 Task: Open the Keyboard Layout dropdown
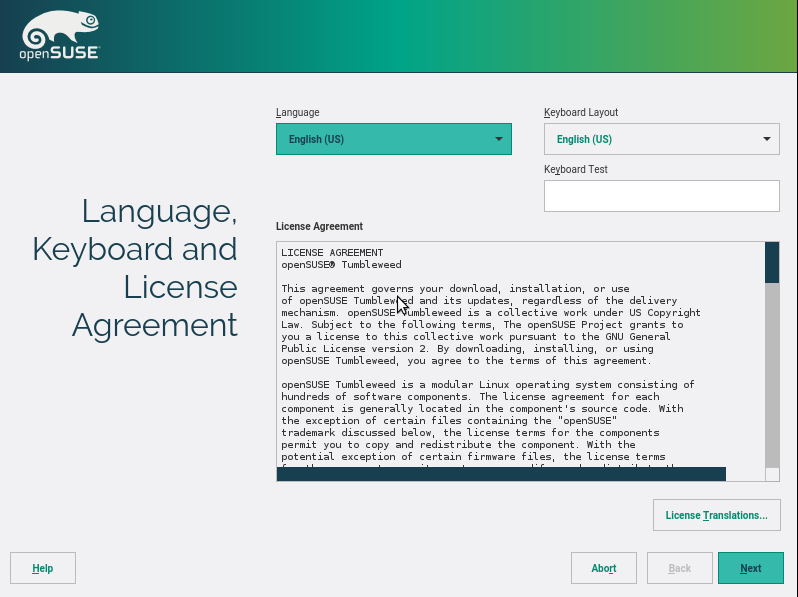[662, 139]
